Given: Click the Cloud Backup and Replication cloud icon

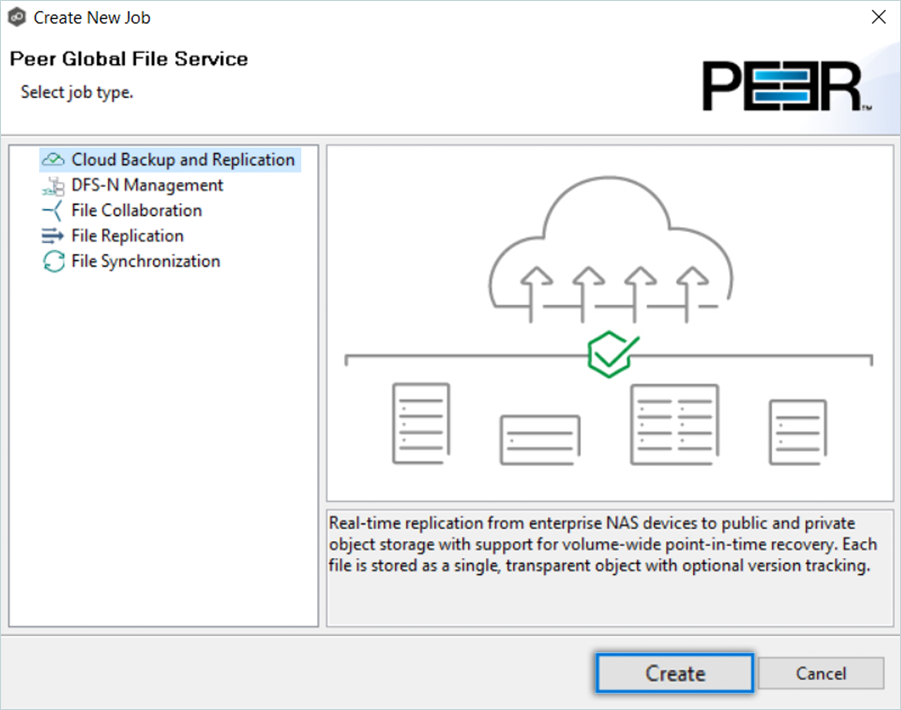Looking at the screenshot, I should [53, 160].
